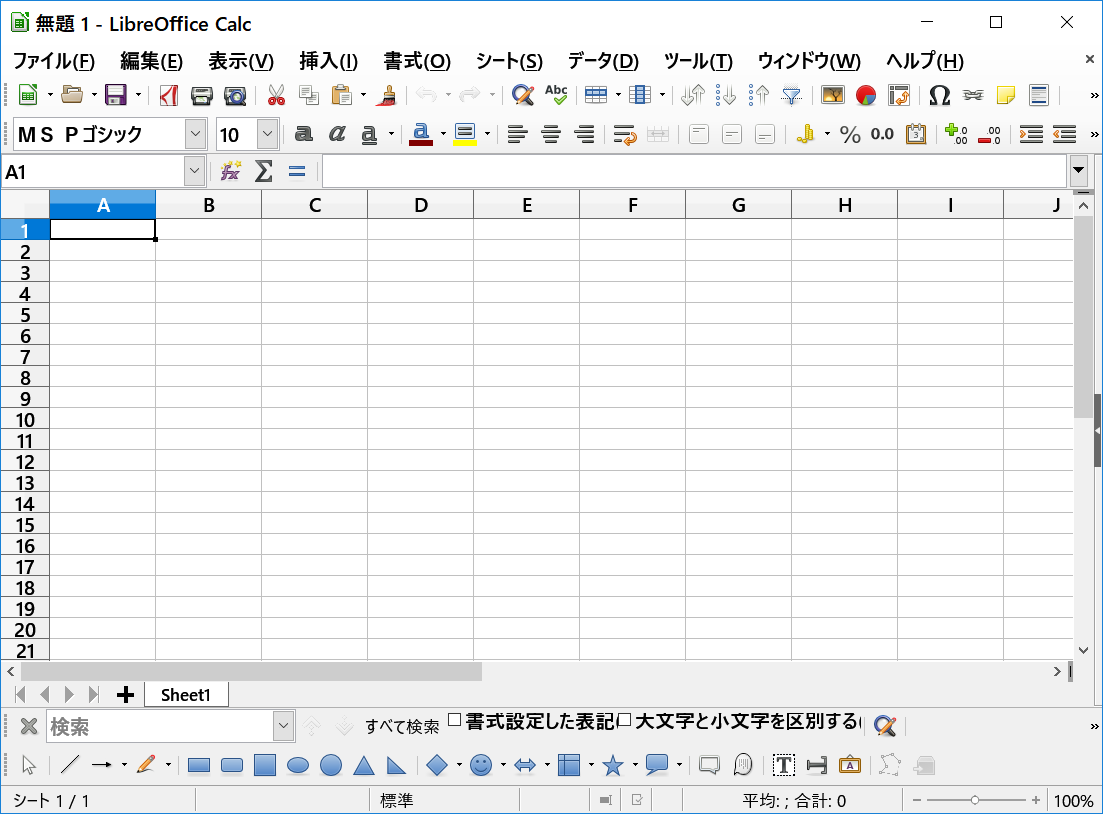Click in the 検索 search text field

(x=158, y=726)
